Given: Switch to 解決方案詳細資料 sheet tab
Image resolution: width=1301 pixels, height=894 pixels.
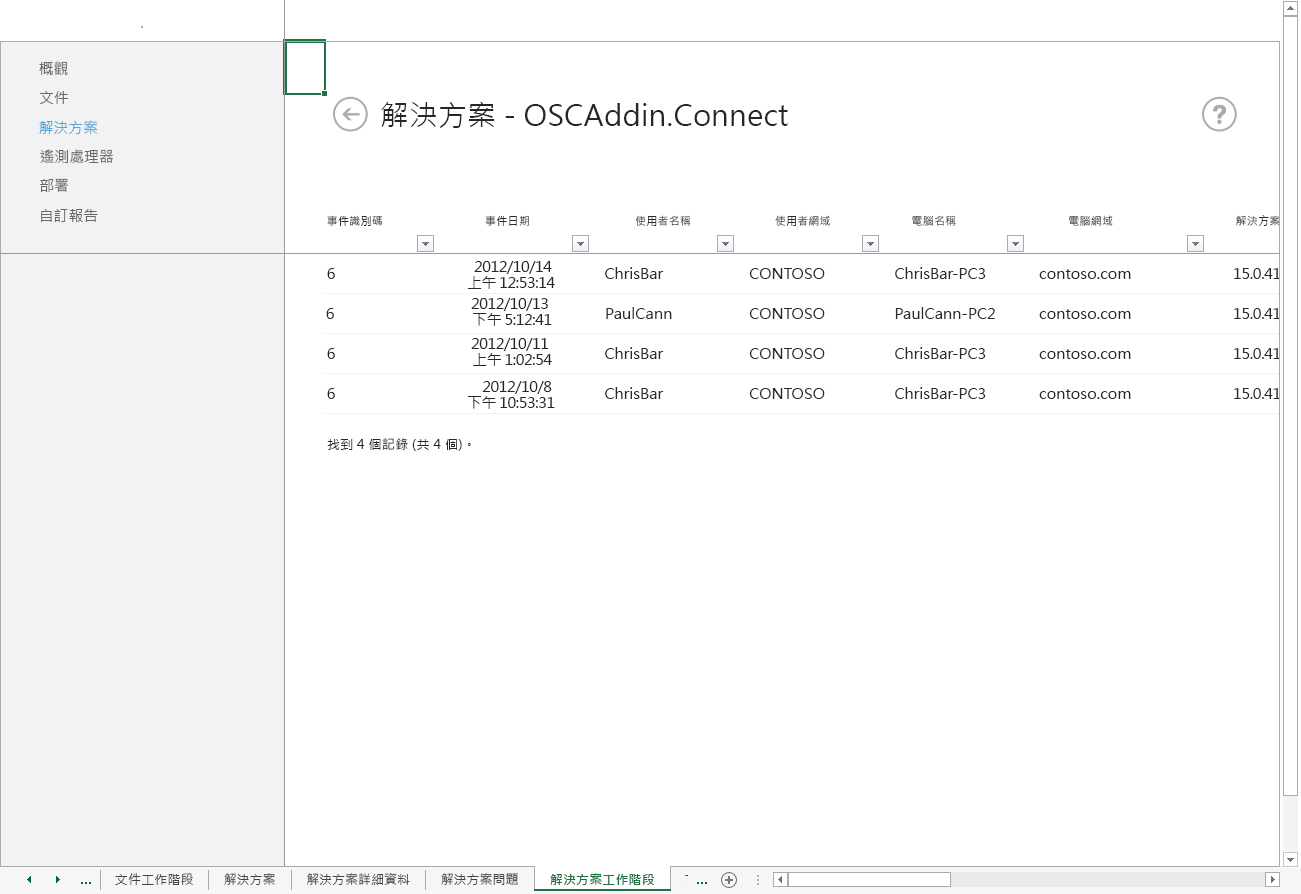Looking at the screenshot, I should (358, 880).
